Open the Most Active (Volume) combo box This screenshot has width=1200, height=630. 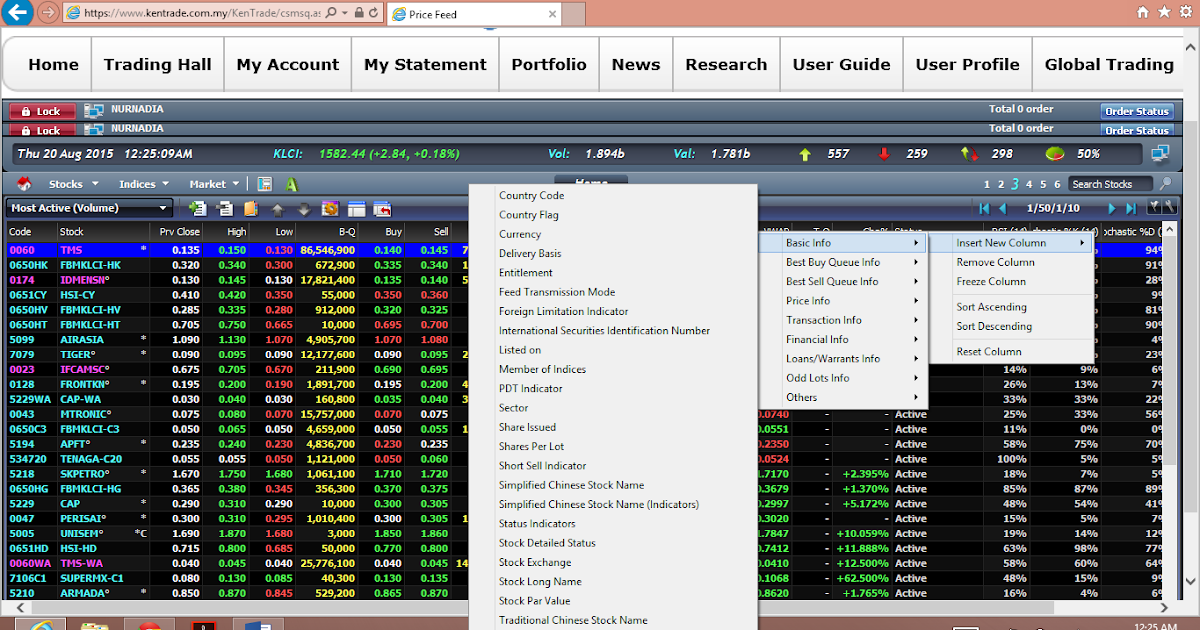point(90,208)
